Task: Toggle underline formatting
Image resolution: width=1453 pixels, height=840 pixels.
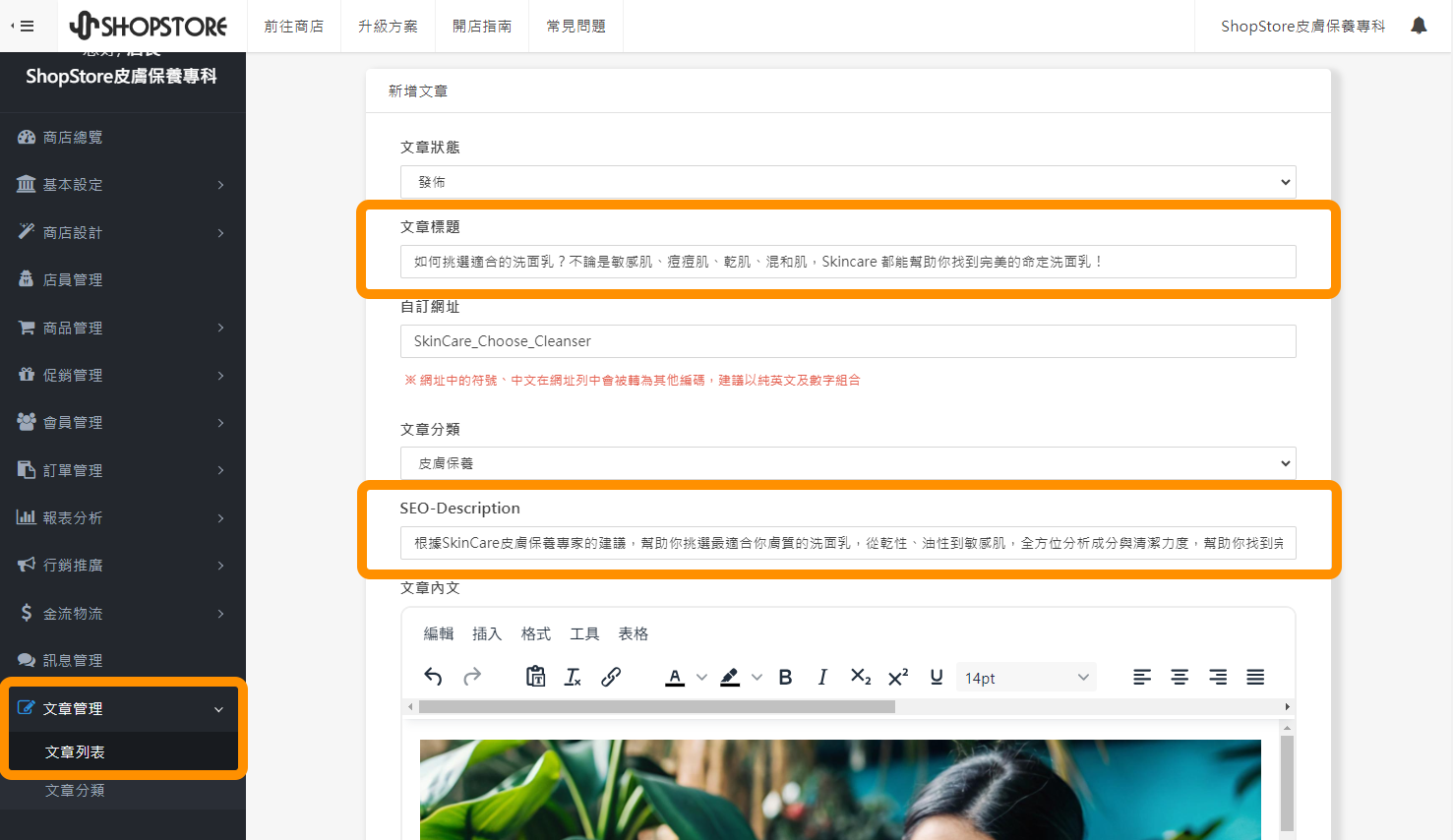Action: click(937, 677)
